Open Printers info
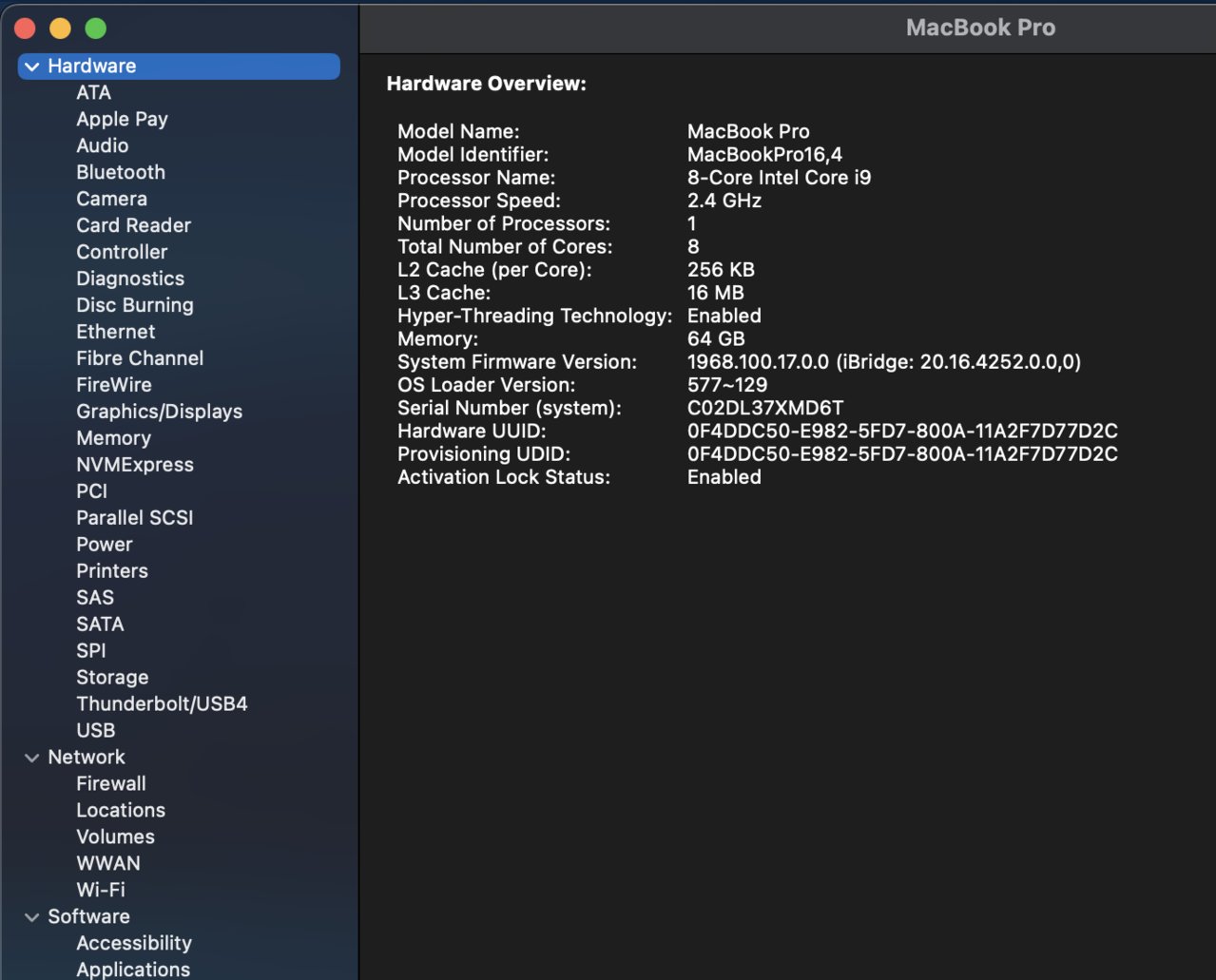The width and height of the screenshot is (1216, 980). click(112, 572)
